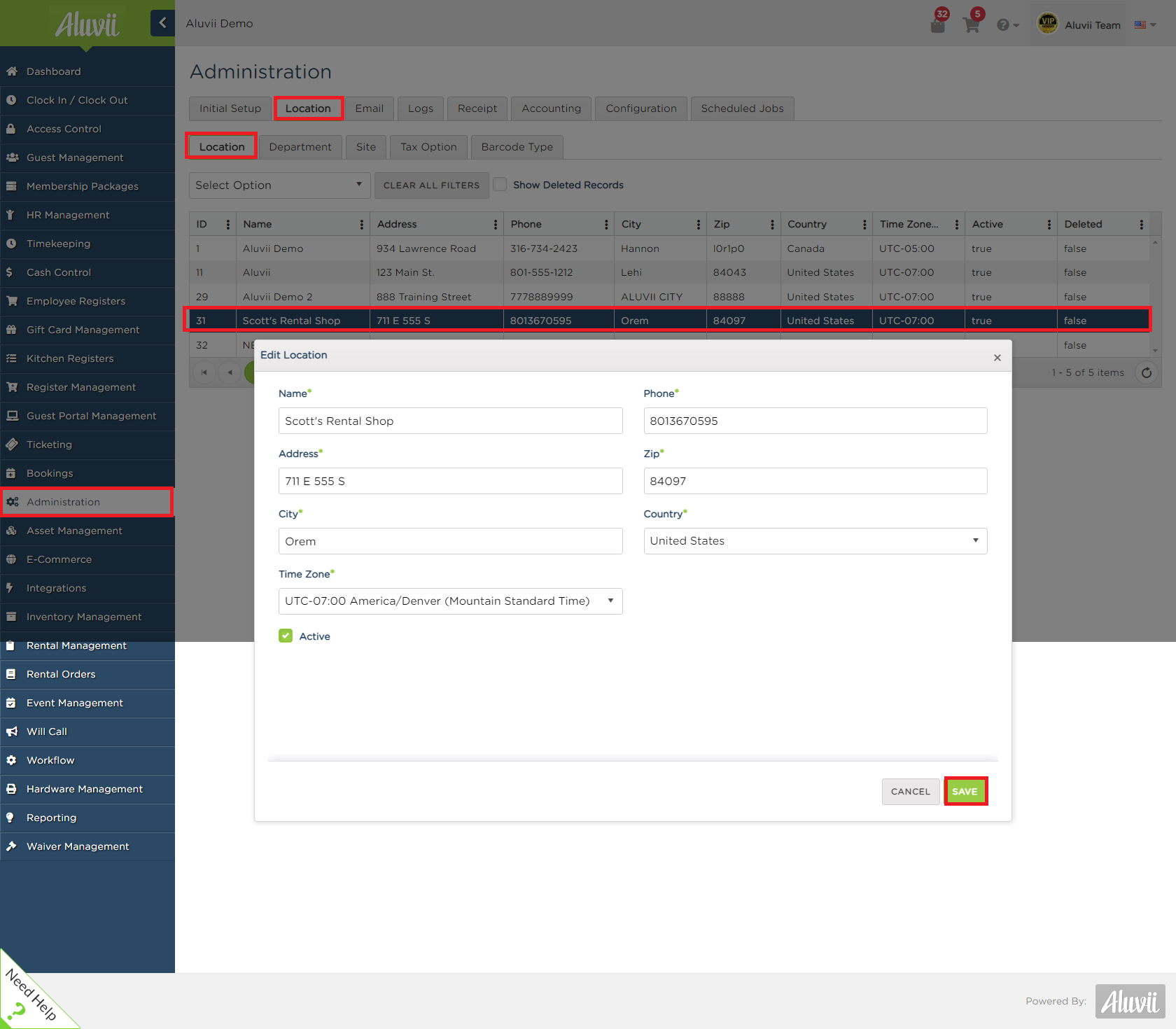The width and height of the screenshot is (1176, 1029).
Task: Open Guest Management sidebar item
Action: (x=87, y=157)
